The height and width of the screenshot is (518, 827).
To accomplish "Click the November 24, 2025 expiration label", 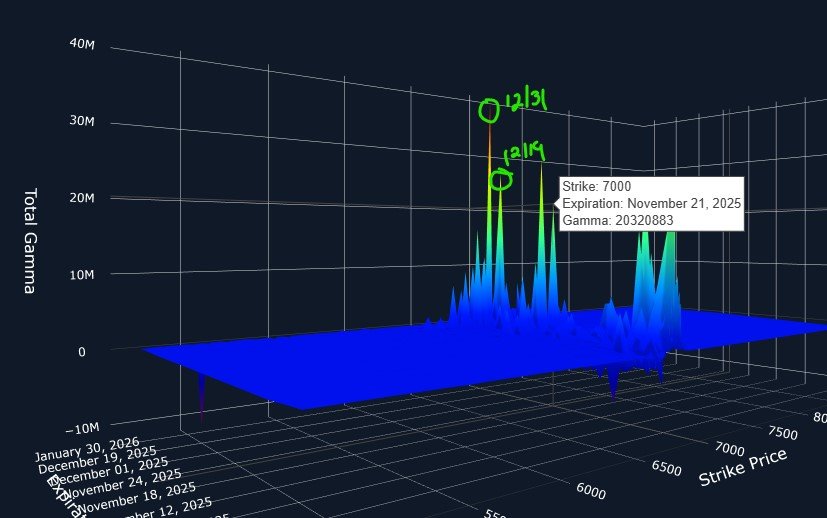I will pyautogui.click(x=123, y=484).
